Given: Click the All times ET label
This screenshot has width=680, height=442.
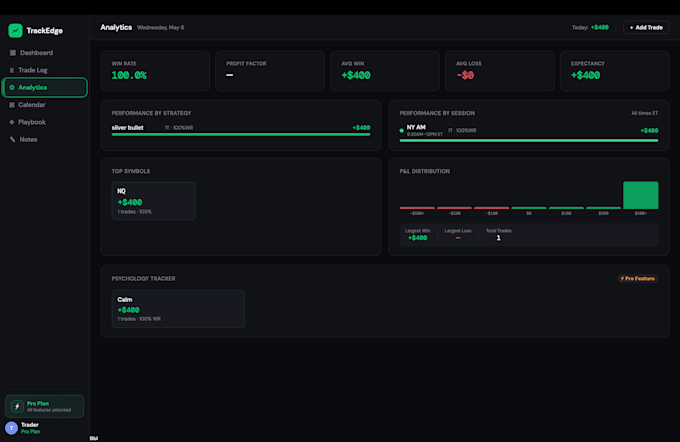Looking at the screenshot, I should pyautogui.click(x=644, y=113).
